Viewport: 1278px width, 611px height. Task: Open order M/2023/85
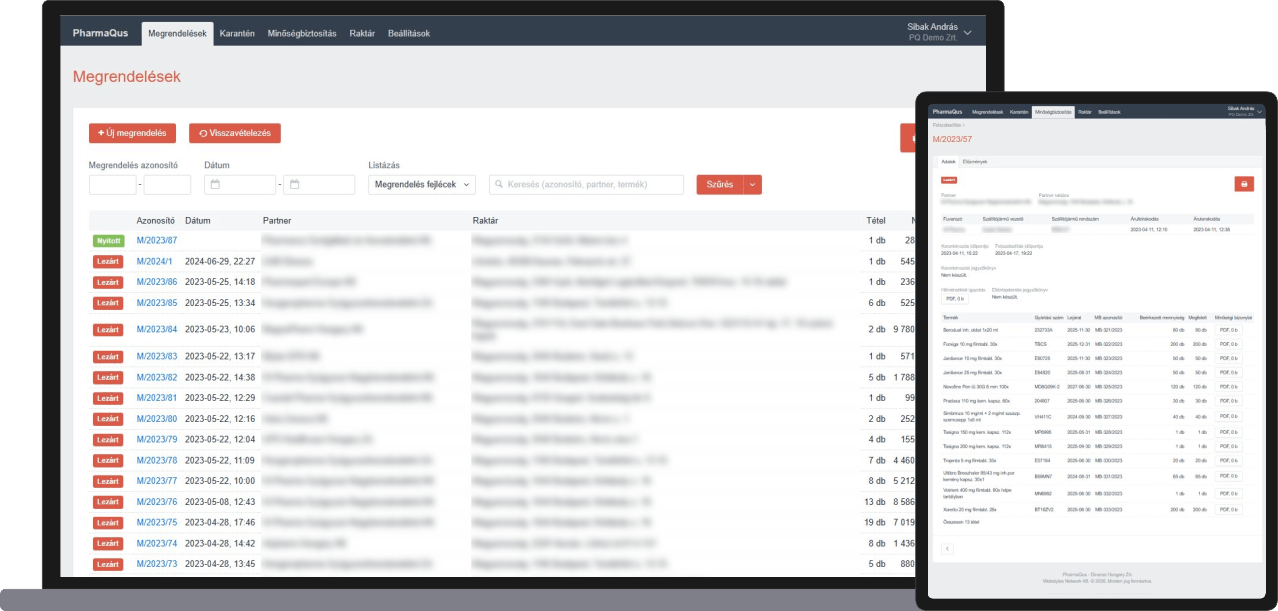coord(157,303)
